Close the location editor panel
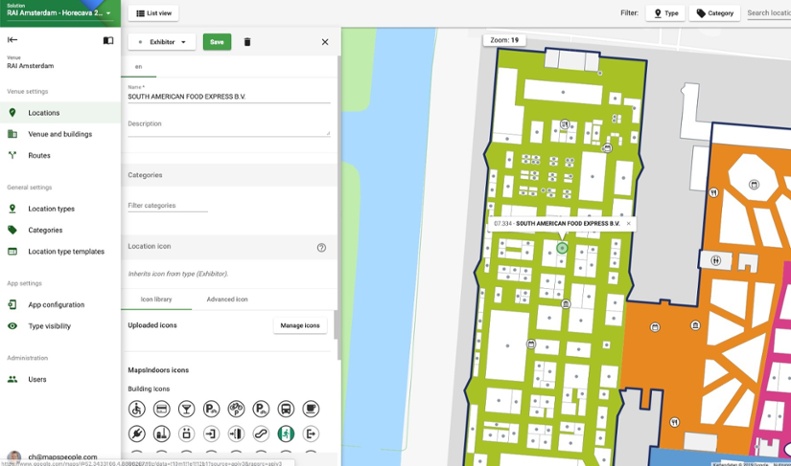Viewport: 791px width, 466px height. (x=325, y=42)
